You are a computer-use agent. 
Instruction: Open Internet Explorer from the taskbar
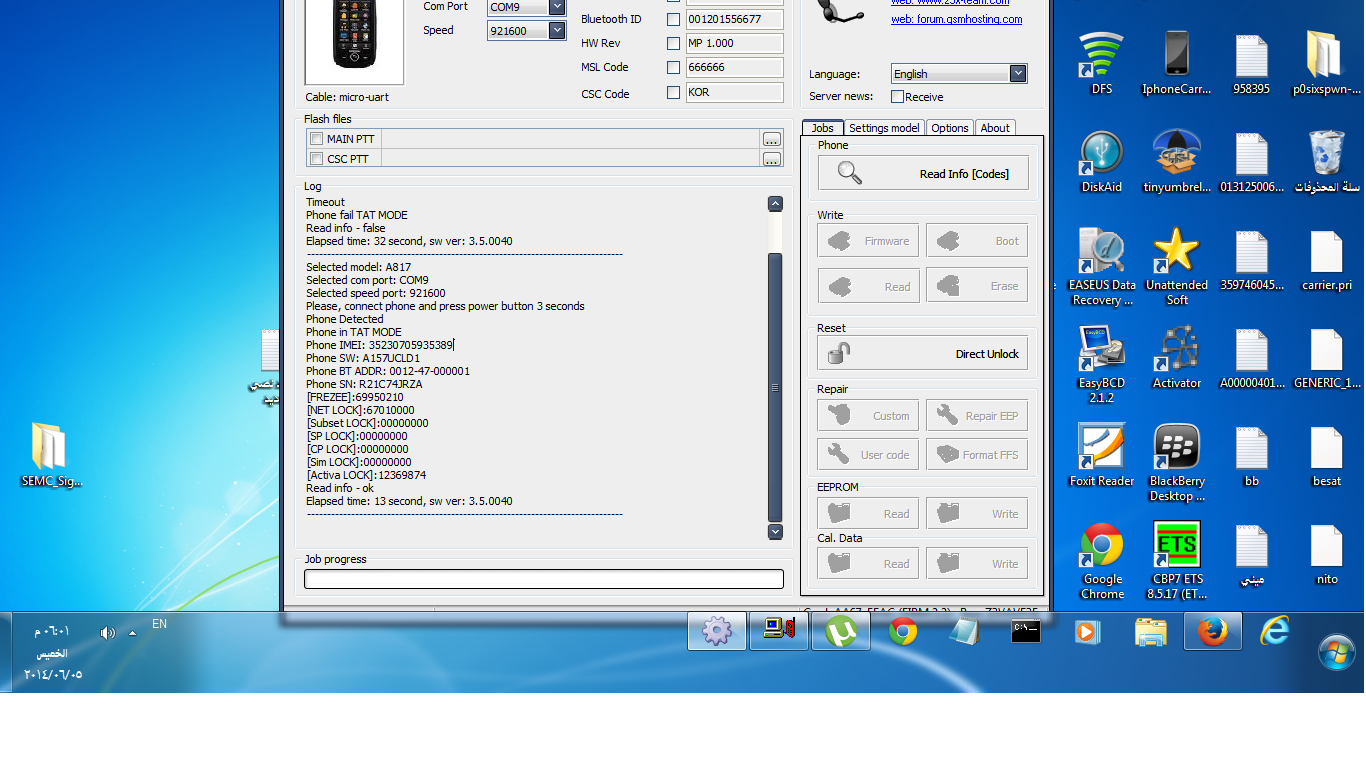coord(1274,631)
